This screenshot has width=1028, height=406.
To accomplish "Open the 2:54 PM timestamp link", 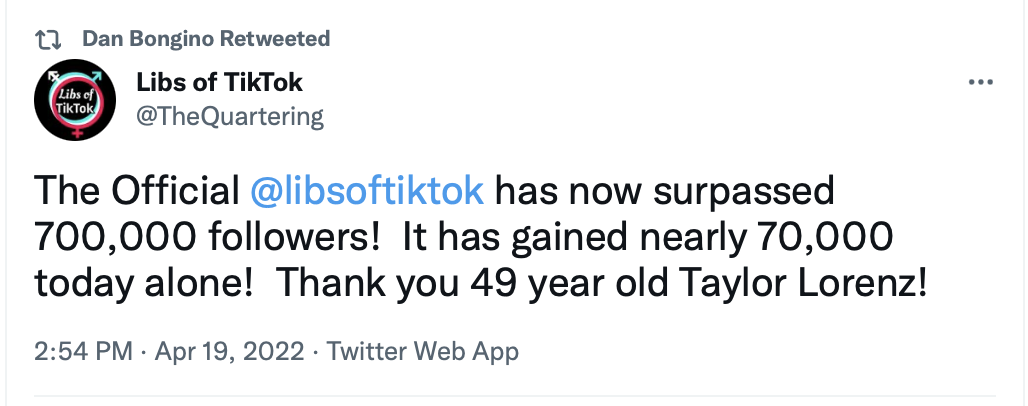I will [83, 352].
